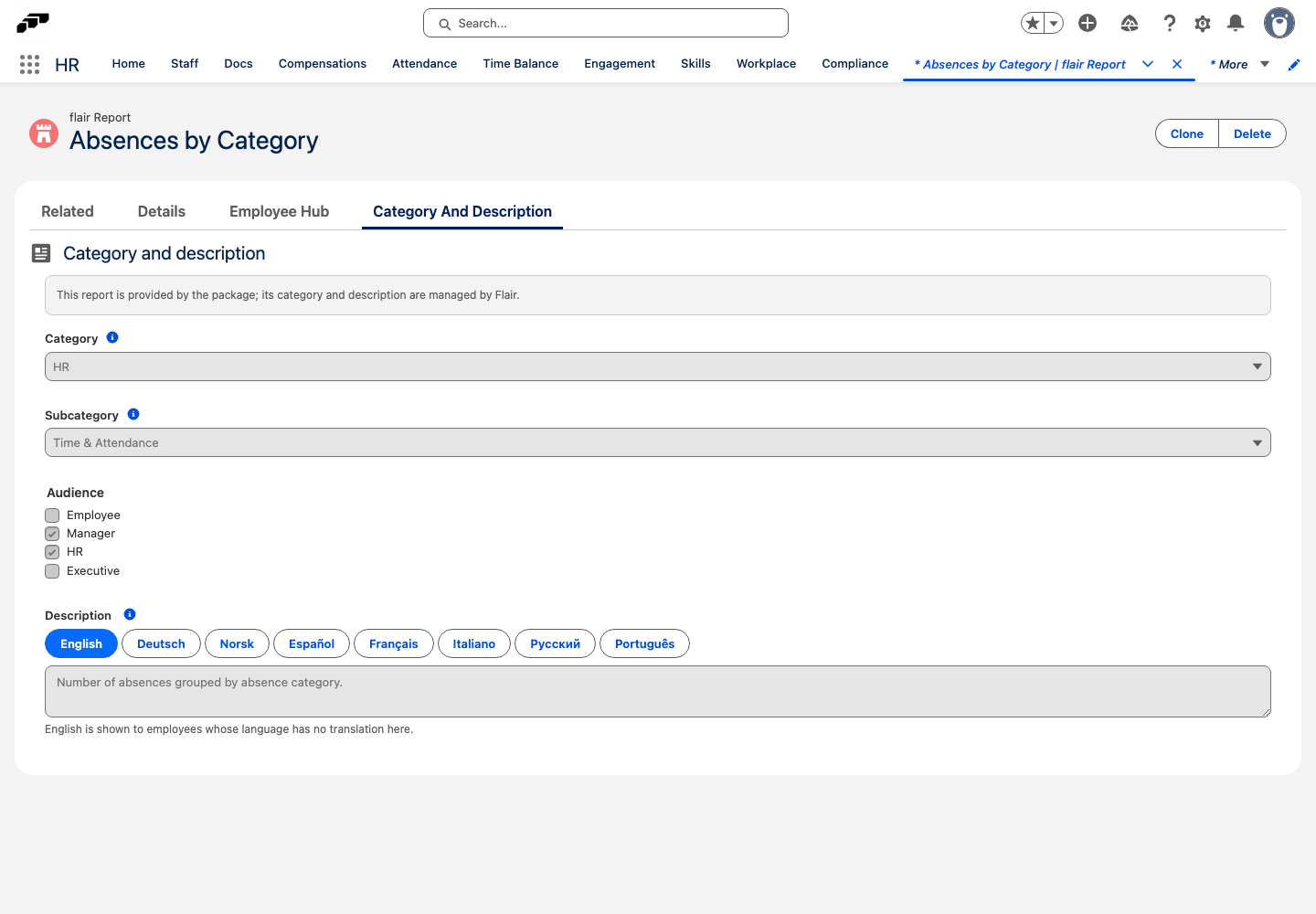Click the flair Report record icon
Screen dimensions: 1316x914
[x=44, y=133]
